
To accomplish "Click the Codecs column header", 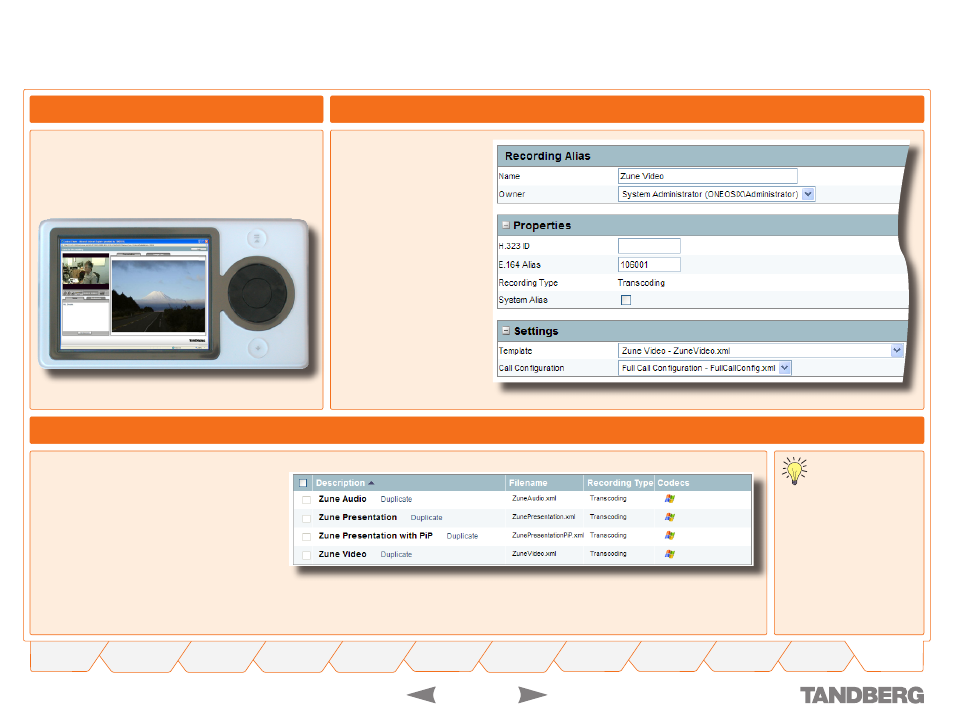I will pyautogui.click(x=673, y=483).
